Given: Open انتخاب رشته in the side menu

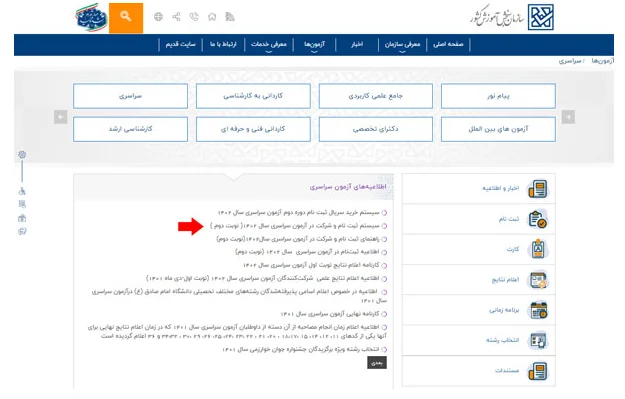Looking at the screenshot, I should [x=478, y=340].
